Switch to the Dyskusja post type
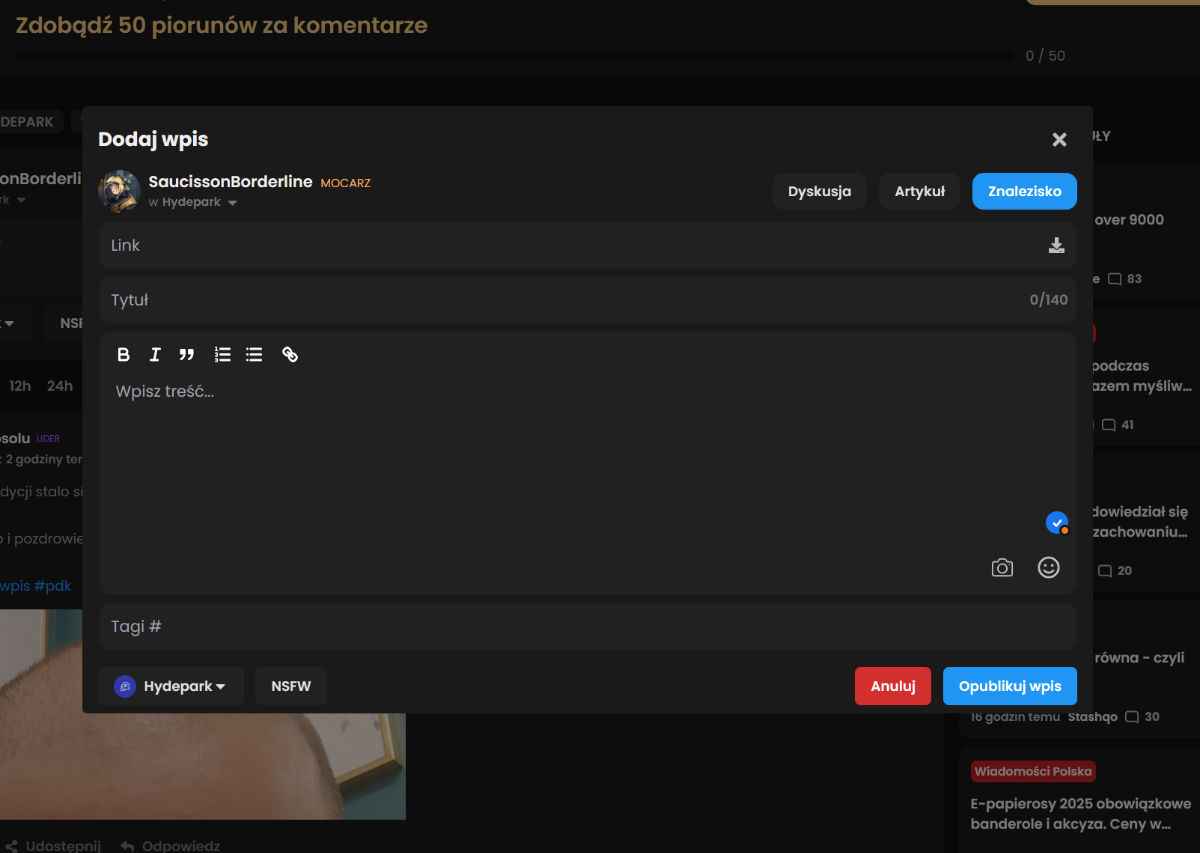1200x853 pixels. 819,191
